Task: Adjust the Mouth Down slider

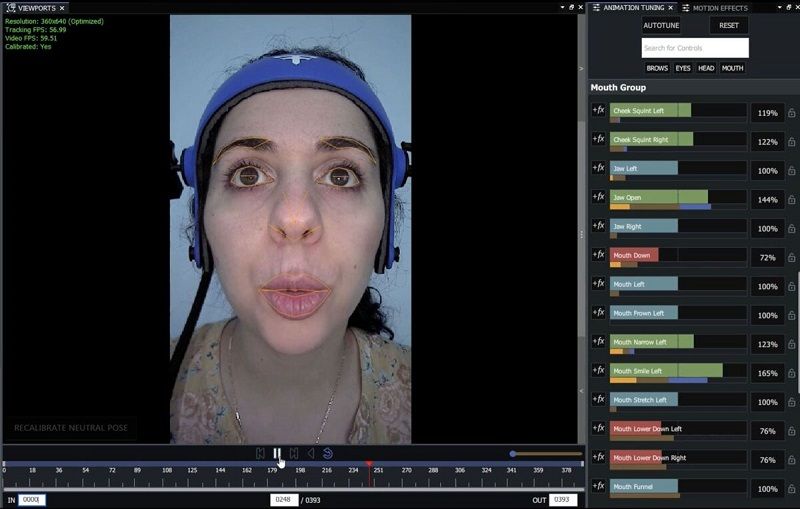Action: click(678, 254)
